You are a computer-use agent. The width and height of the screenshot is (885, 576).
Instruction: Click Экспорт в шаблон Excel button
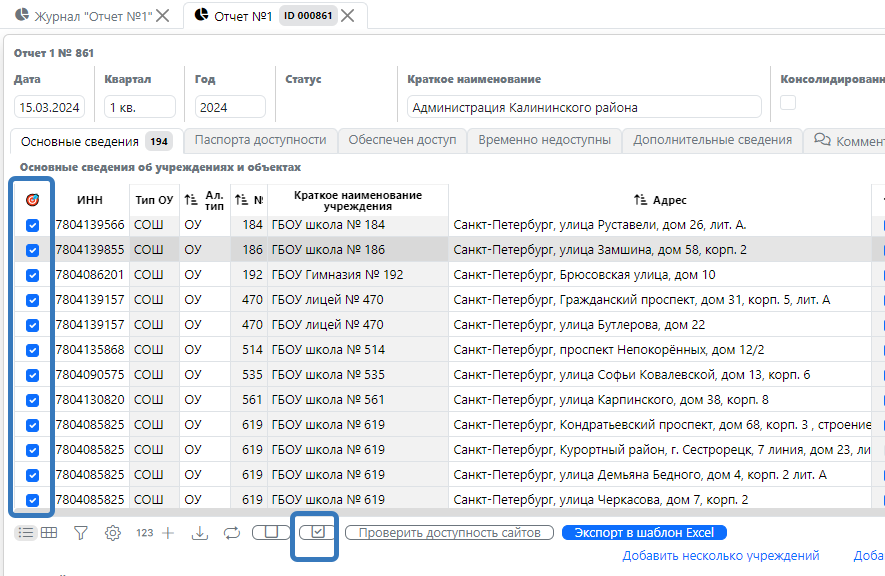tap(644, 533)
